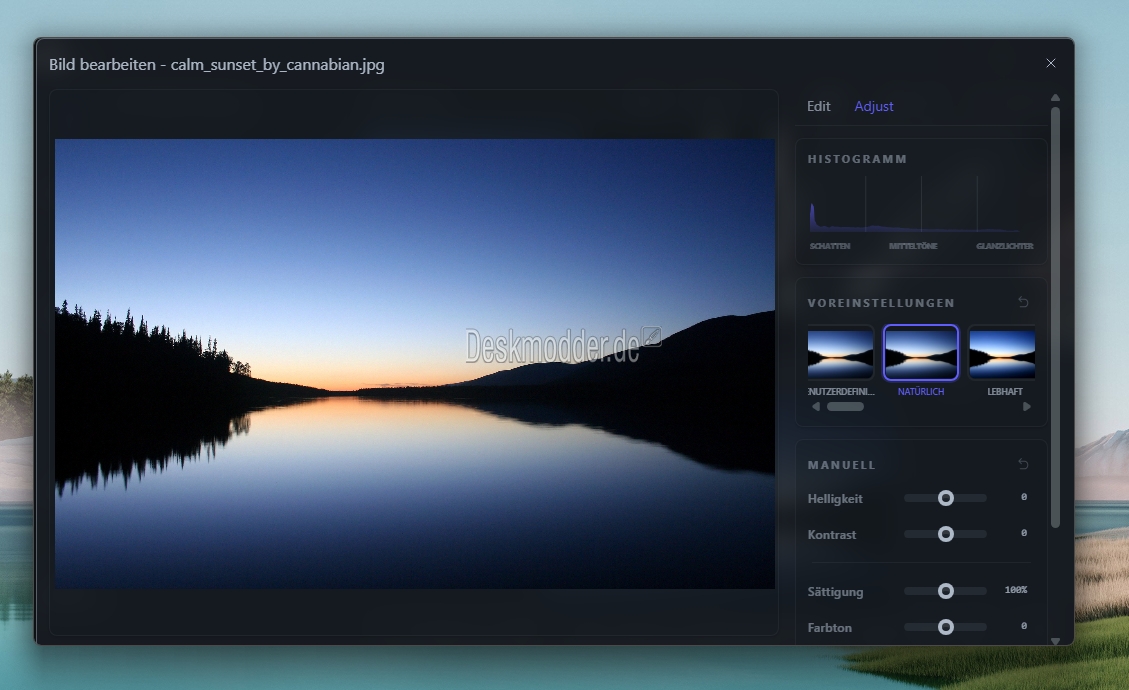Click the sunset image preview

point(414,363)
